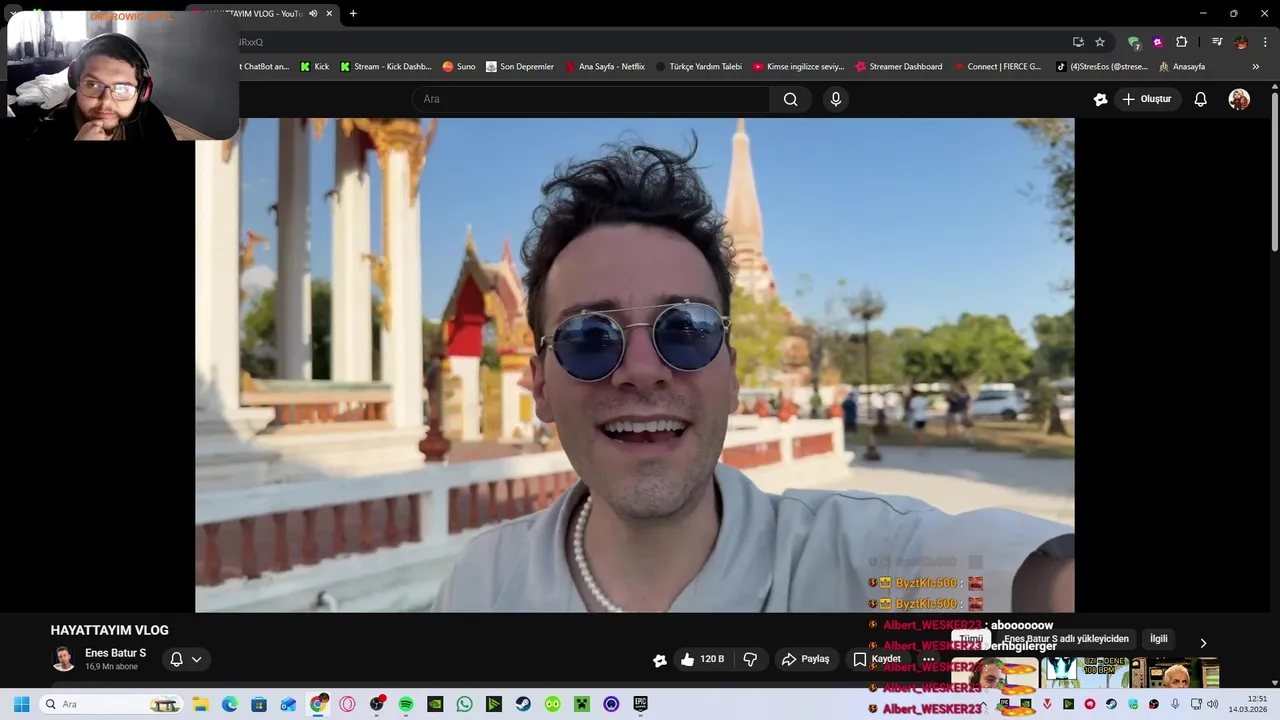Open the Son Depremler bookmark
1280x720 pixels.
tap(520, 67)
